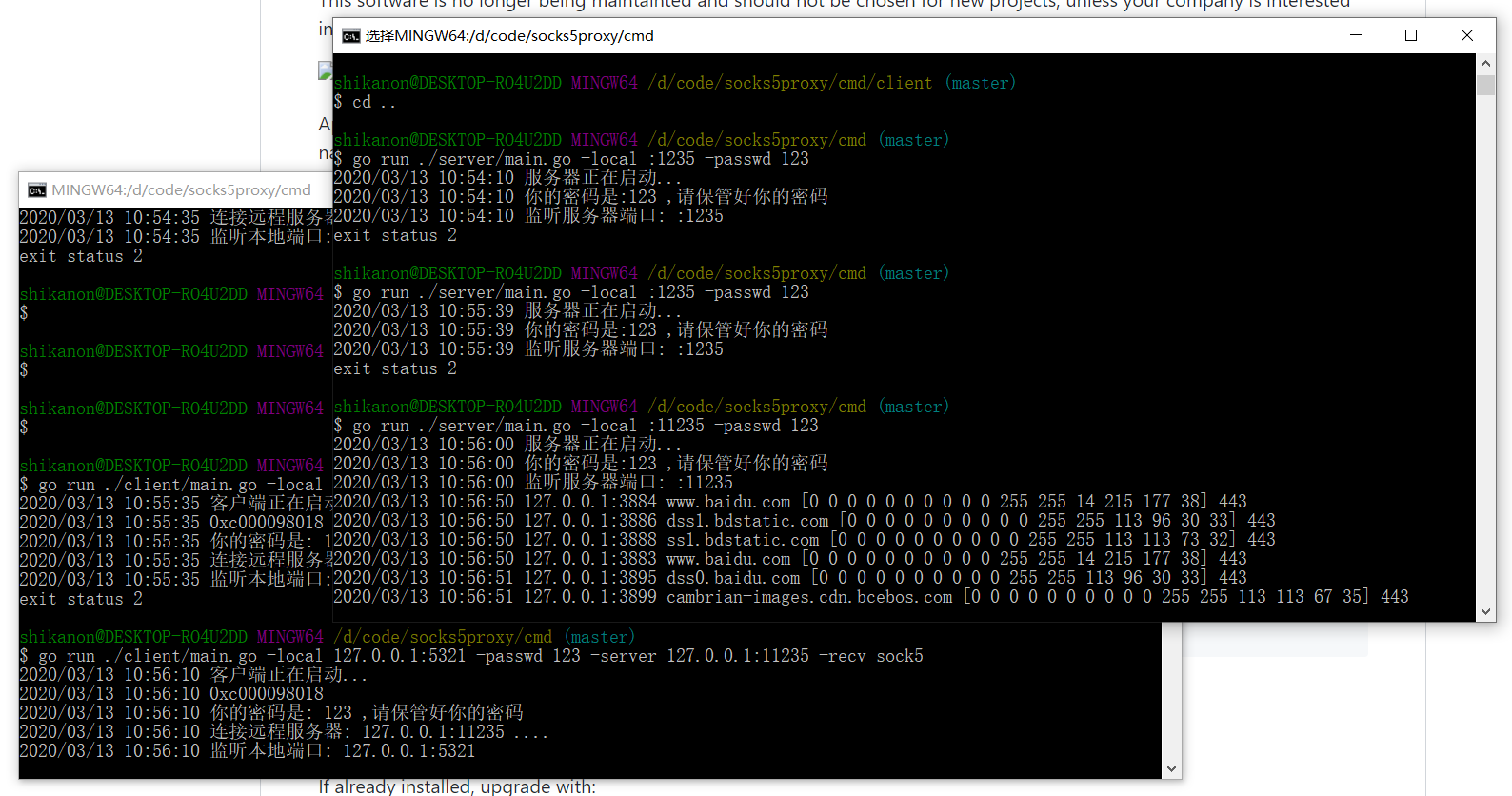
Task: Click the line '监听本地端口: 127.0.0.1:5321'
Action: coord(248,751)
